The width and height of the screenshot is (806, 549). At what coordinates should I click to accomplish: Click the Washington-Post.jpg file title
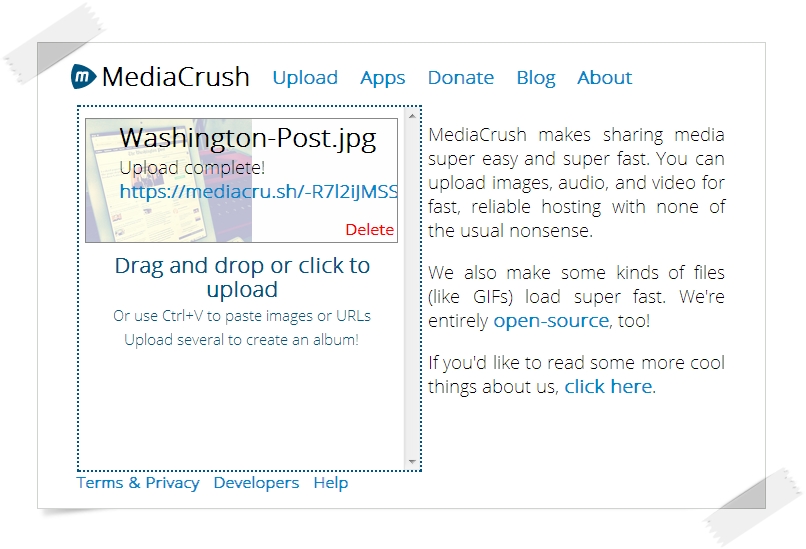pyautogui.click(x=248, y=138)
